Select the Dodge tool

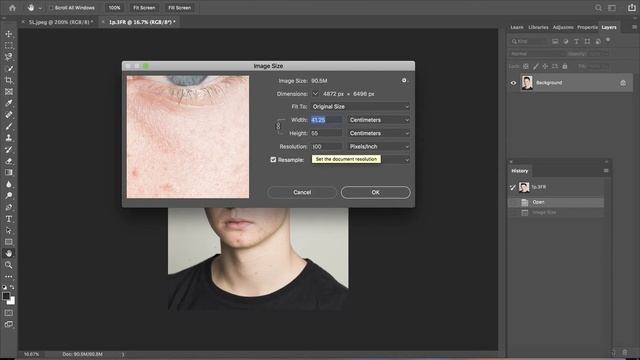tap(9, 196)
